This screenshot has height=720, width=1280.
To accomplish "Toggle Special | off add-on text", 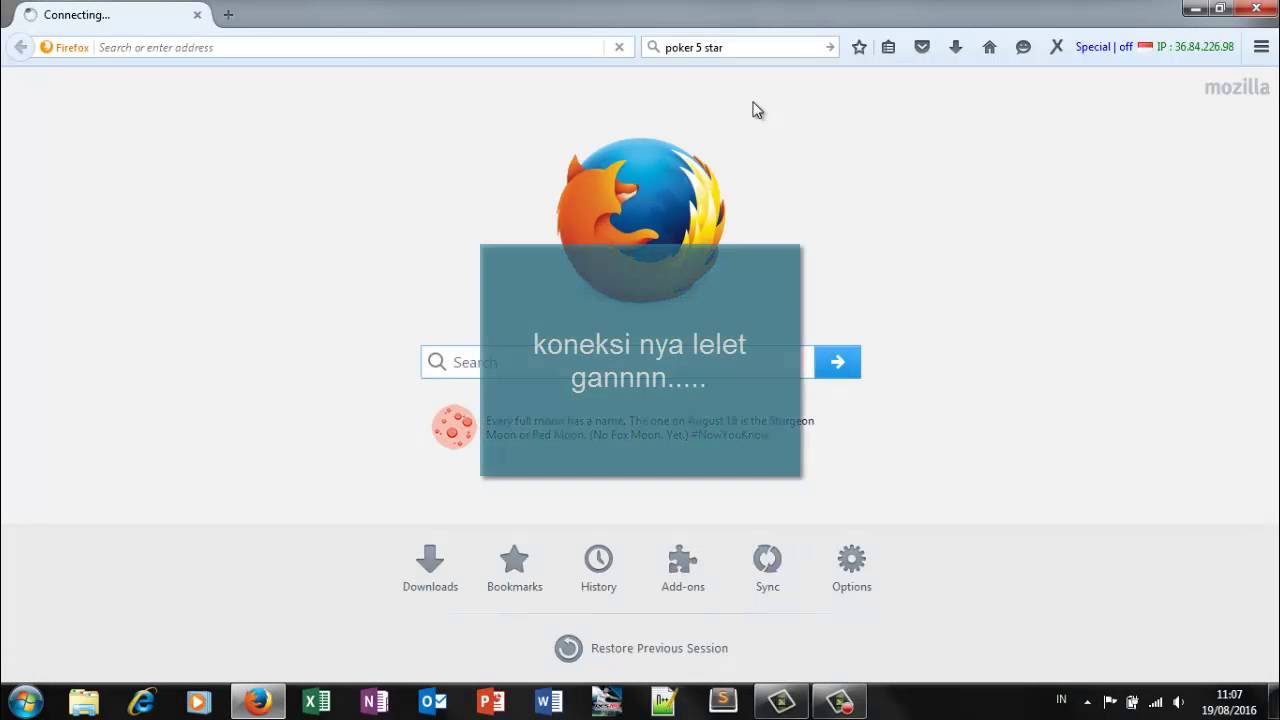I will coord(1104,47).
